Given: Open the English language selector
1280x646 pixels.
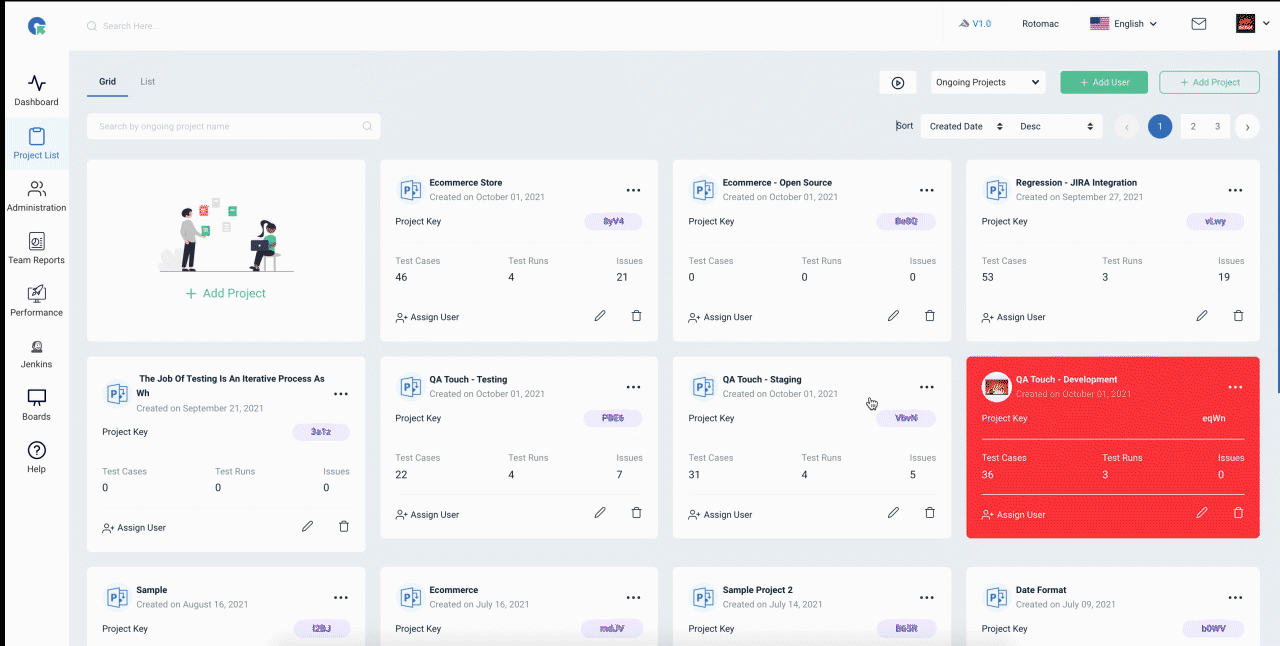Looking at the screenshot, I should click(x=1124, y=24).
